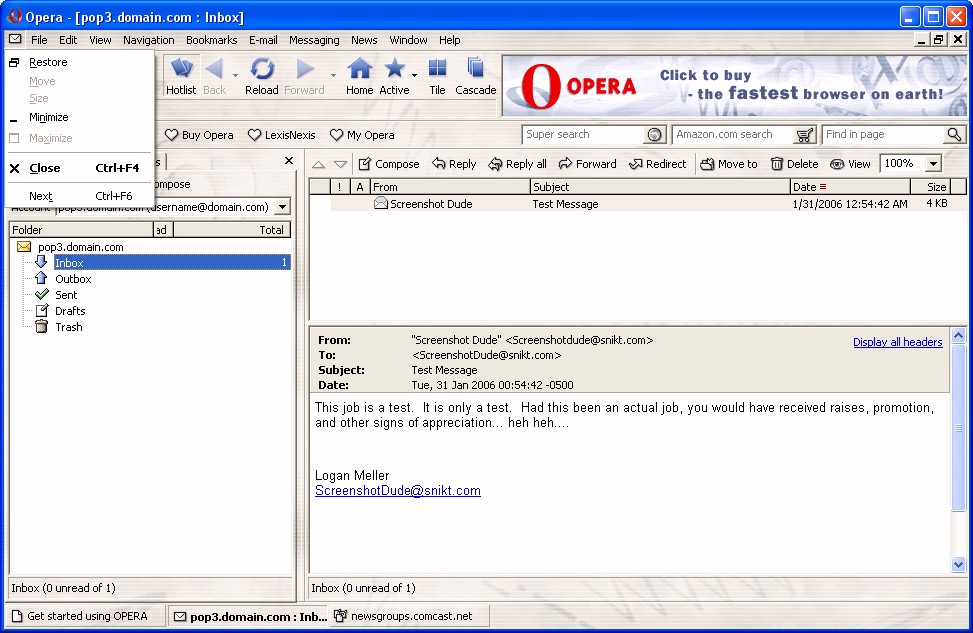Select the Outbox folder
Screen dimensions: 973x633
coord(73,279)
